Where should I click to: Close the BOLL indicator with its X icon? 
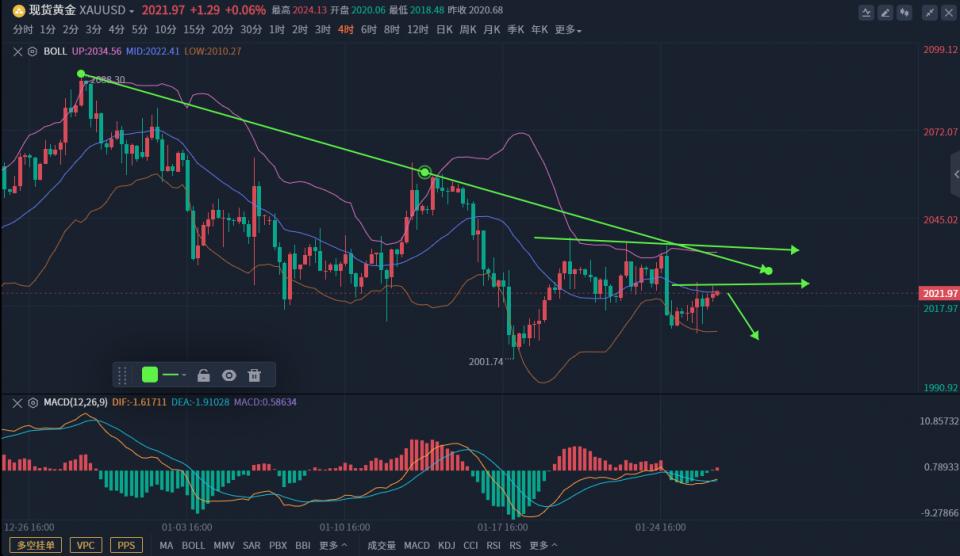pos(16,50)
